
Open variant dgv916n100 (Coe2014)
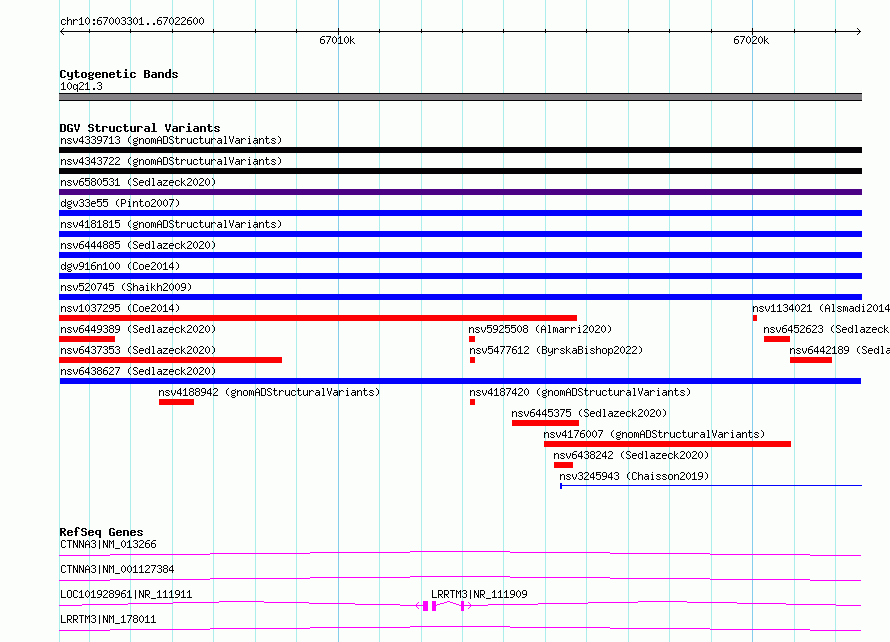(x=120, y=266)
